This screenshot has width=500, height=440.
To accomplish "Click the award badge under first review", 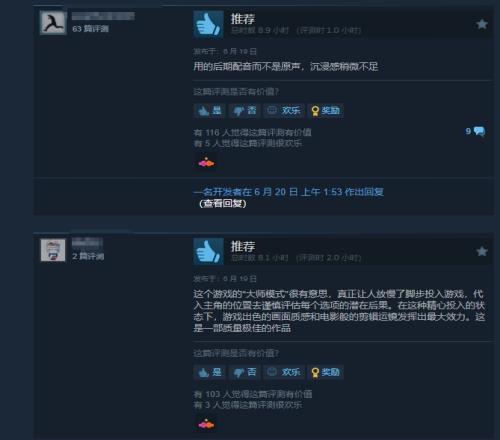I will point(206,163).
